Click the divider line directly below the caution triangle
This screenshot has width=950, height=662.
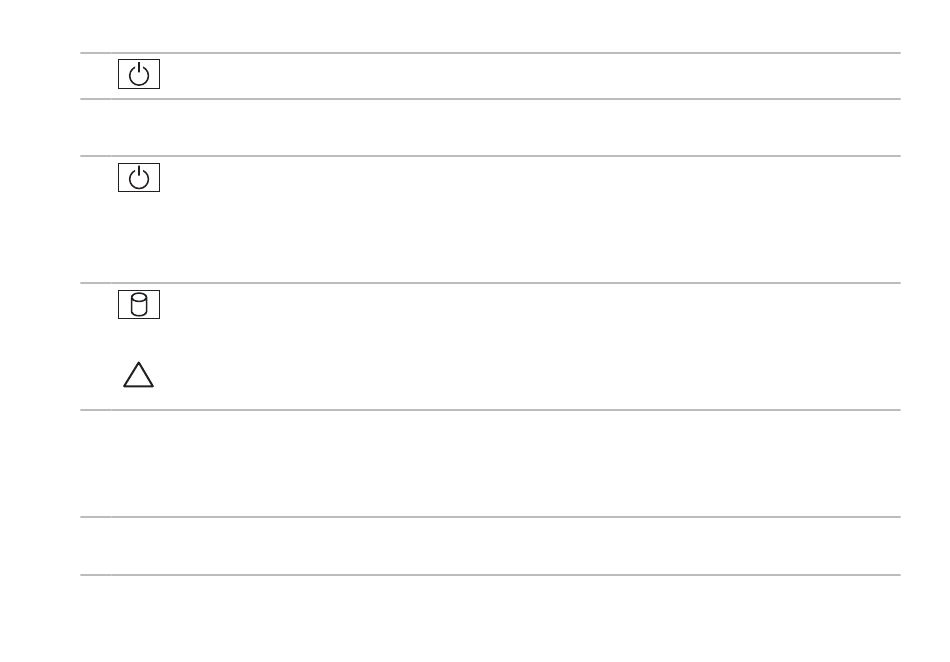490,409
